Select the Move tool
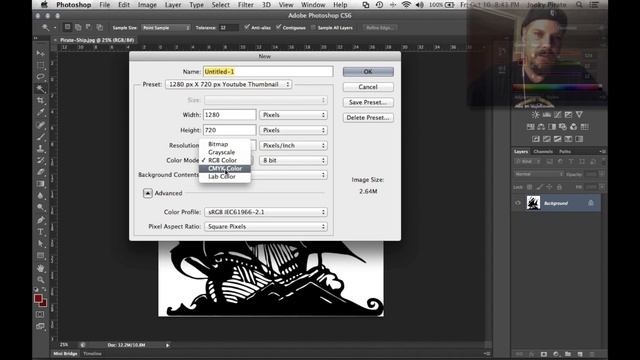This screenshot has height=360, width=640. tap(40, 53)
